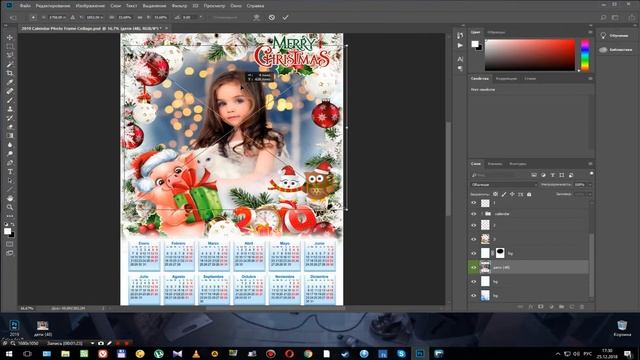The image size is (640, 360).
Task: Select the Zoom tool
Action: coord(10,207)
